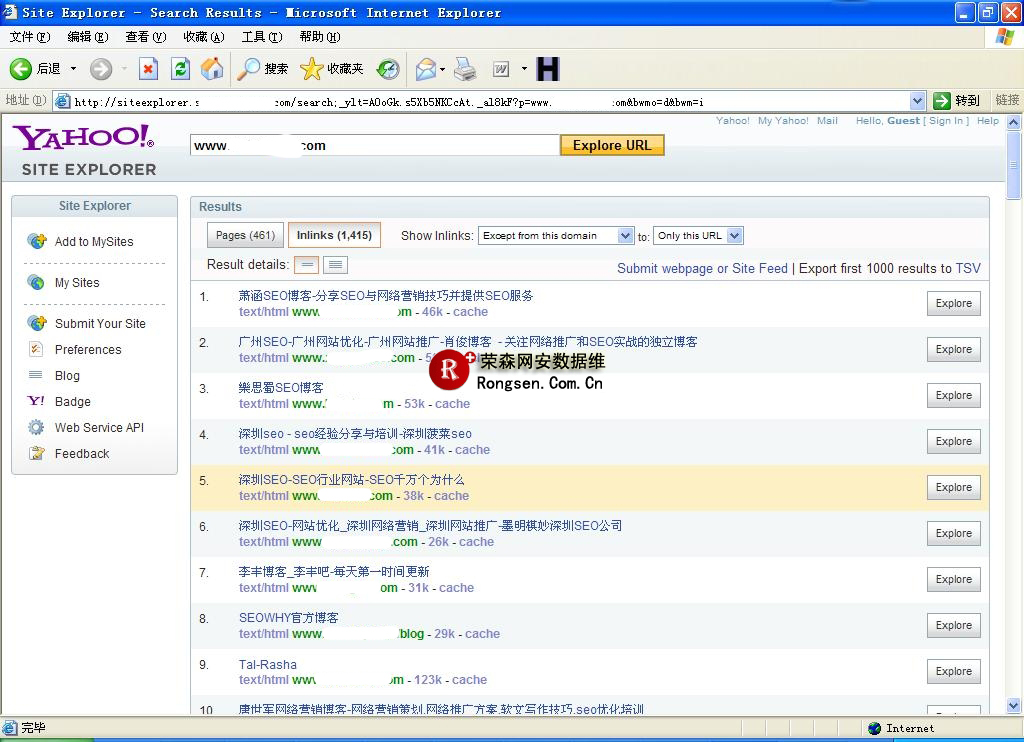Open the address bar URL dropdown arrow
This screenshot has height=742, width=1024.
tap(917, 101)
